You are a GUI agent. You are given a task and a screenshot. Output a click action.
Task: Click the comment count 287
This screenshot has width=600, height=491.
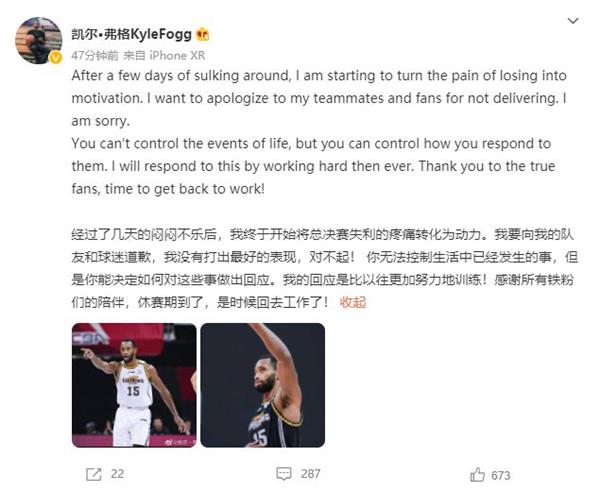pos(310,474)
